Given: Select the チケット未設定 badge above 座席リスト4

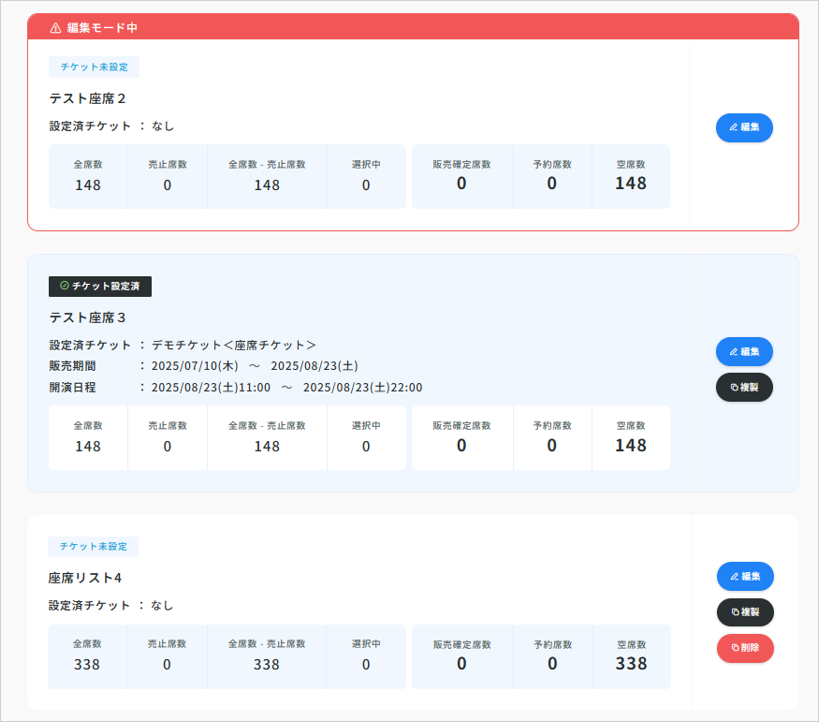Looking at the screenshot, I should 94,547.
